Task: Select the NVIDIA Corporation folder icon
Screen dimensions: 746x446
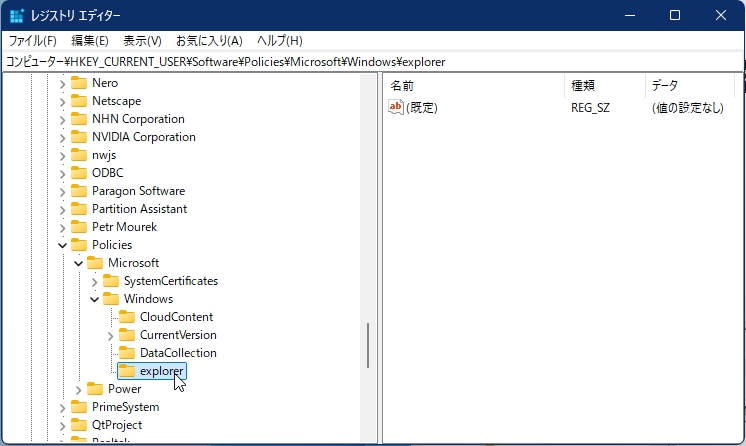Action: tap(79, 137)
